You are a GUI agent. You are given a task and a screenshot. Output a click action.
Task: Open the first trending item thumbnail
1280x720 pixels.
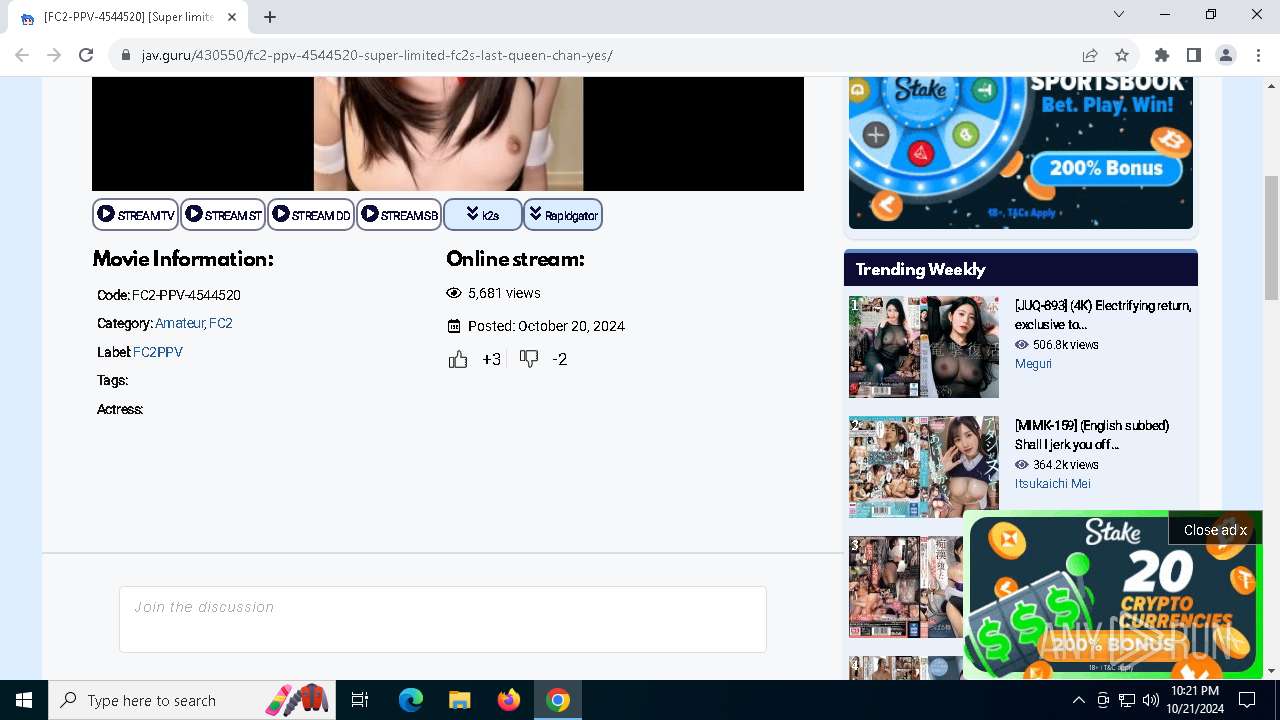(924, 347)
